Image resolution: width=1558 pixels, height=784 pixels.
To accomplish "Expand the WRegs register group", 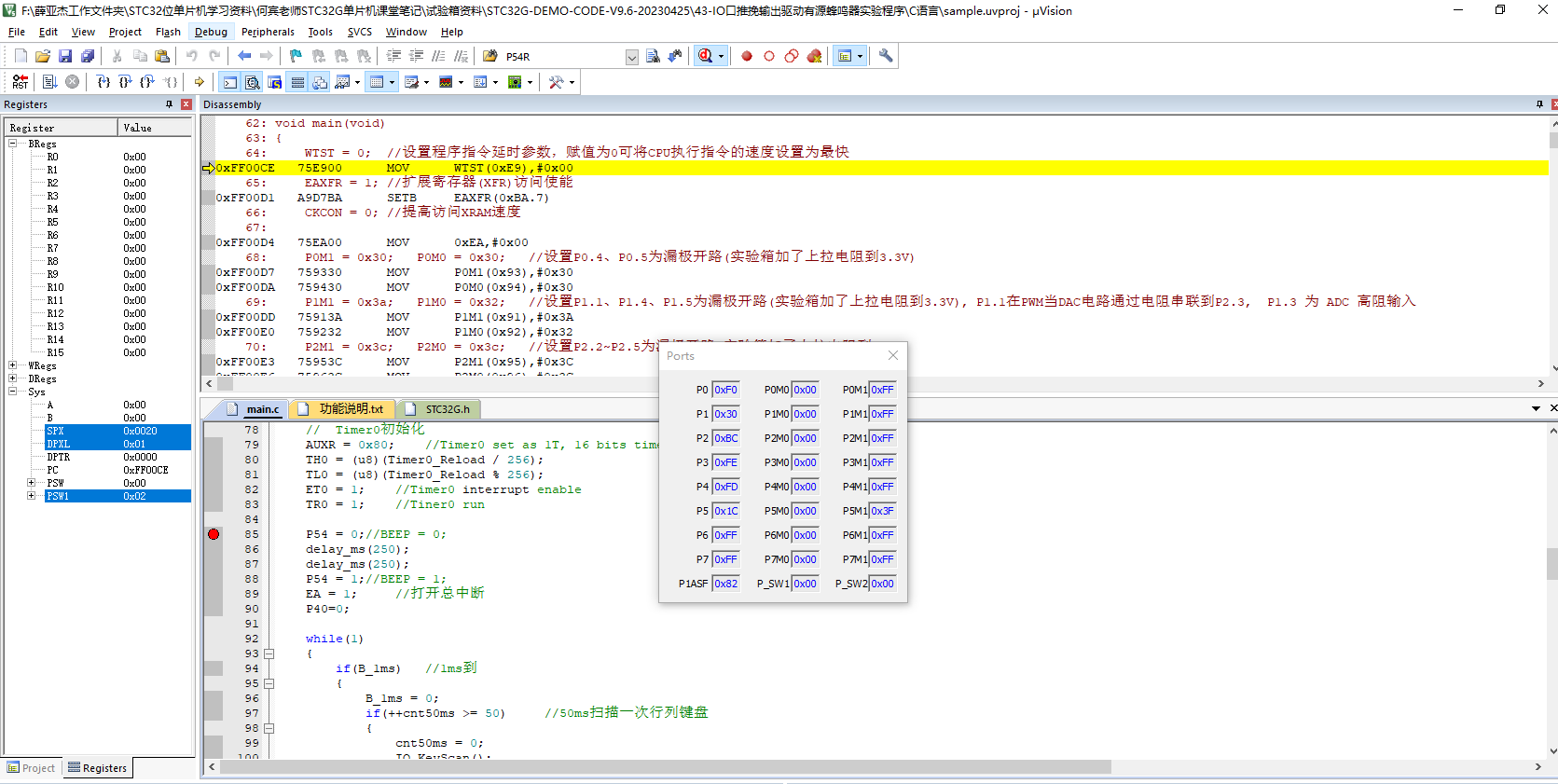I will (x=12, y=365).
